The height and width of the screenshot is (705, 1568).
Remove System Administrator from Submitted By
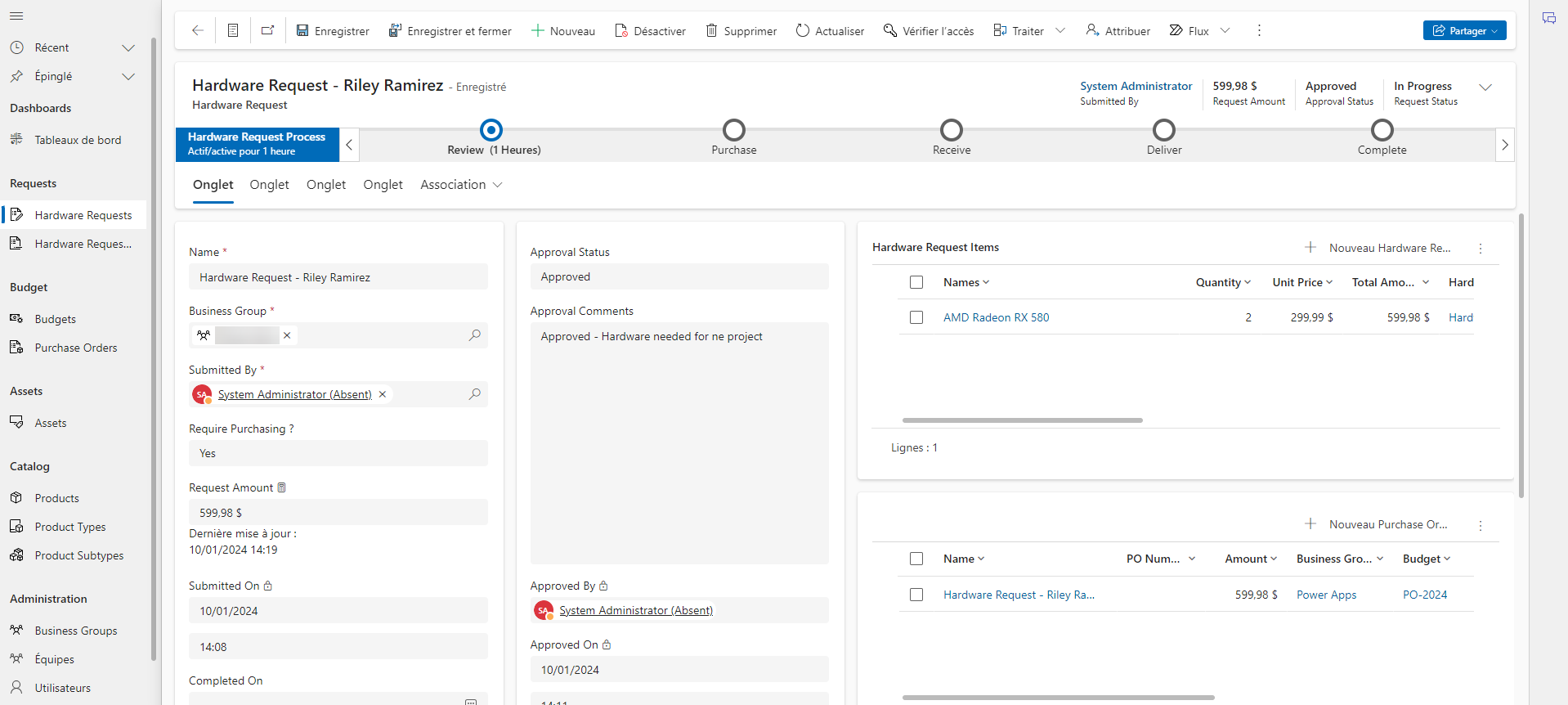382,394
